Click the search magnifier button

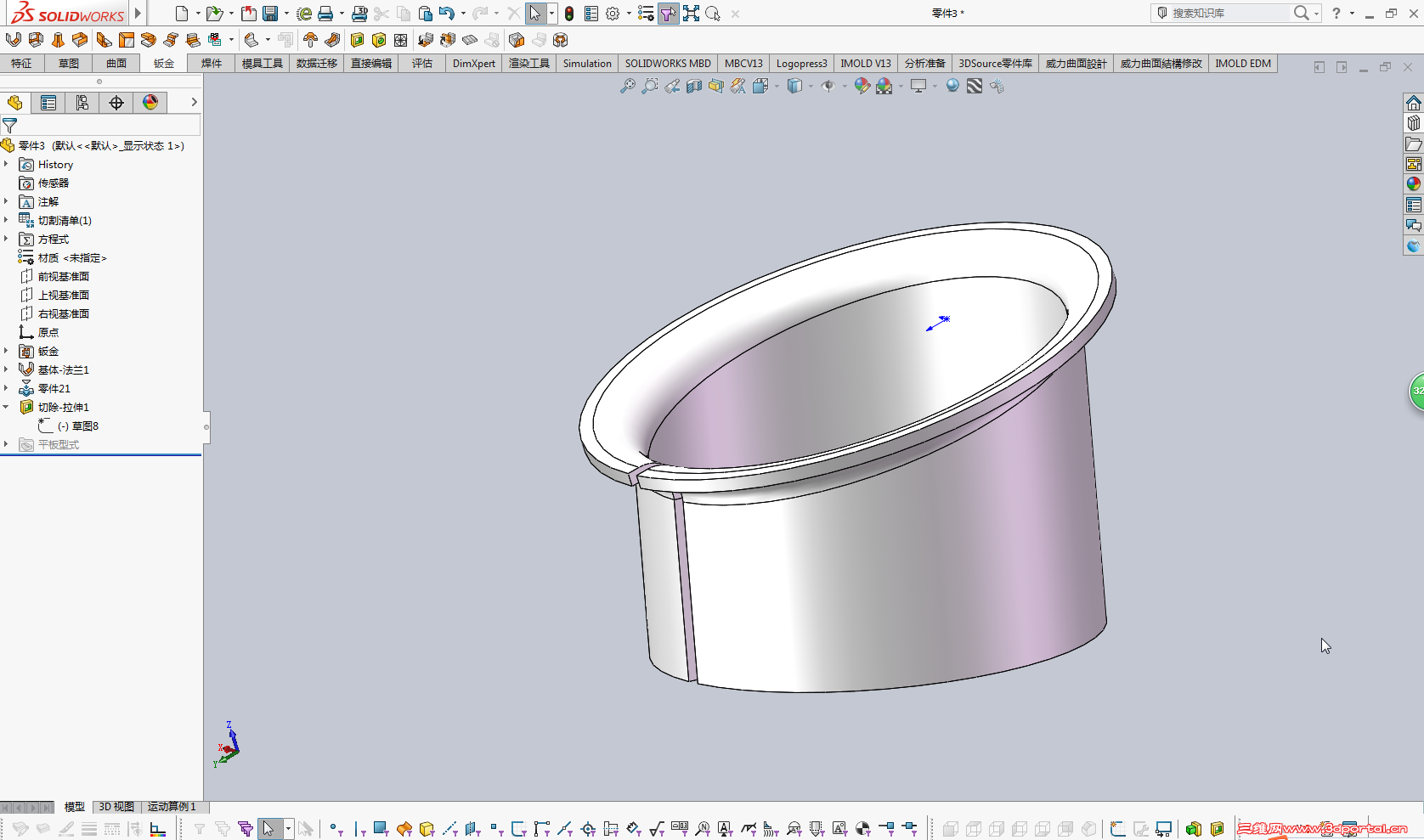1301,13
